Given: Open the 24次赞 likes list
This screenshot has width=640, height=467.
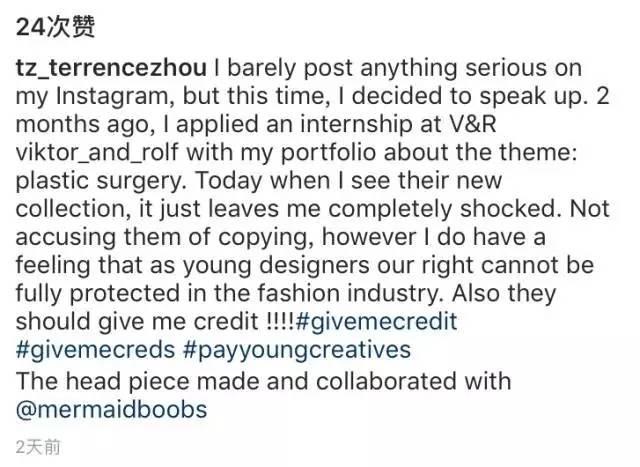Looking at the screenshot, I should [58, 26].
